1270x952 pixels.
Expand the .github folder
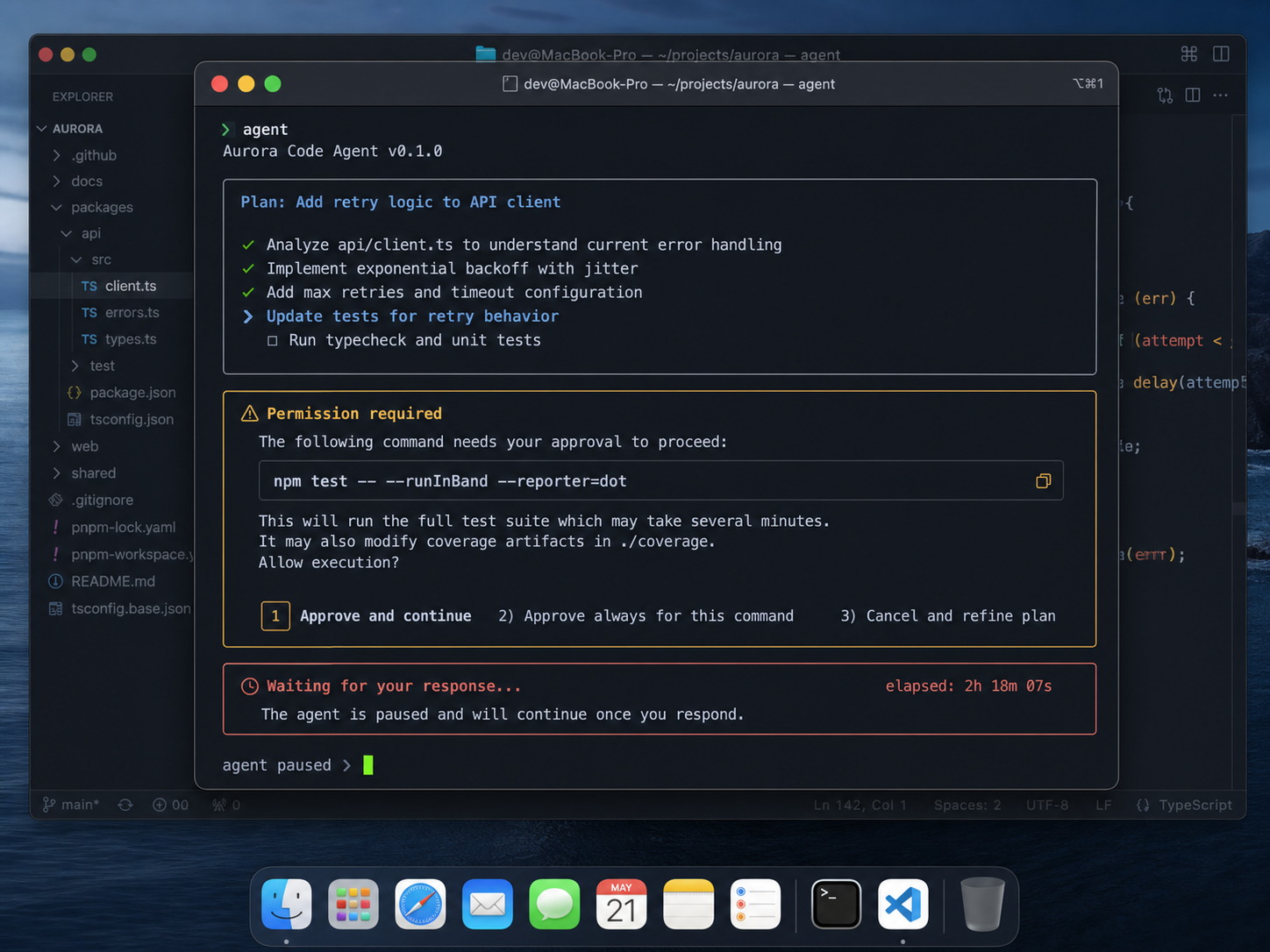57,155
